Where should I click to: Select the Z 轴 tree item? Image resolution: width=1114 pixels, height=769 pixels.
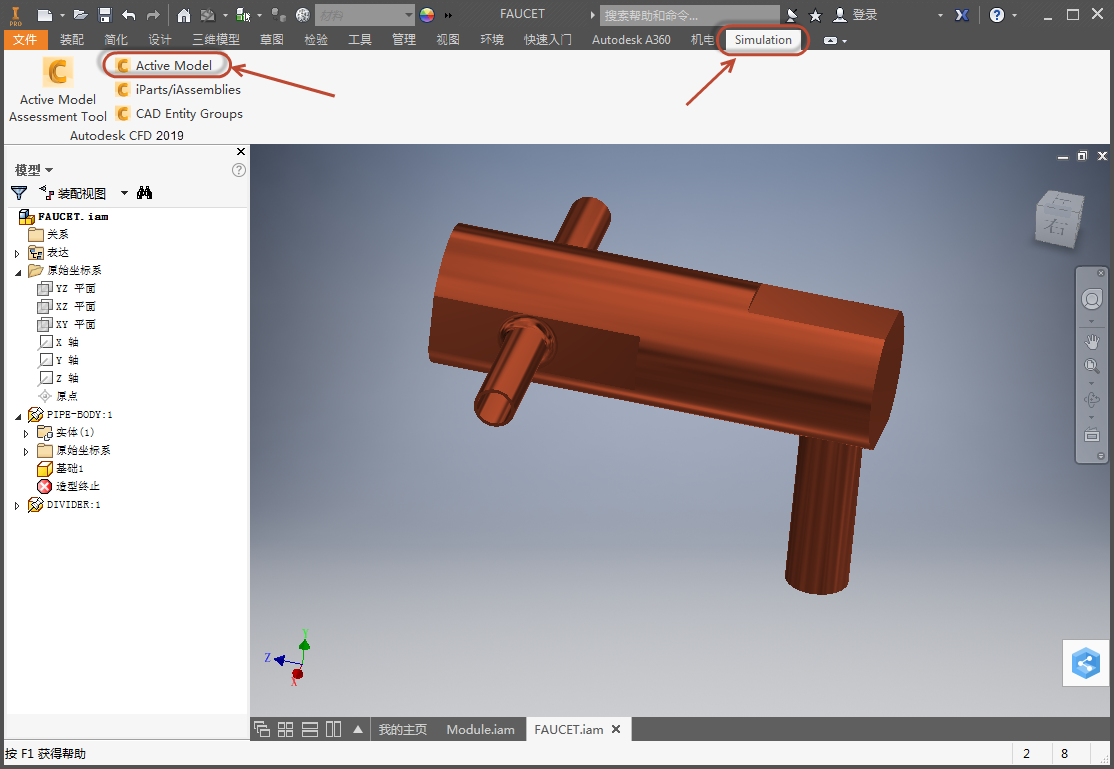(x=58, y=378)
